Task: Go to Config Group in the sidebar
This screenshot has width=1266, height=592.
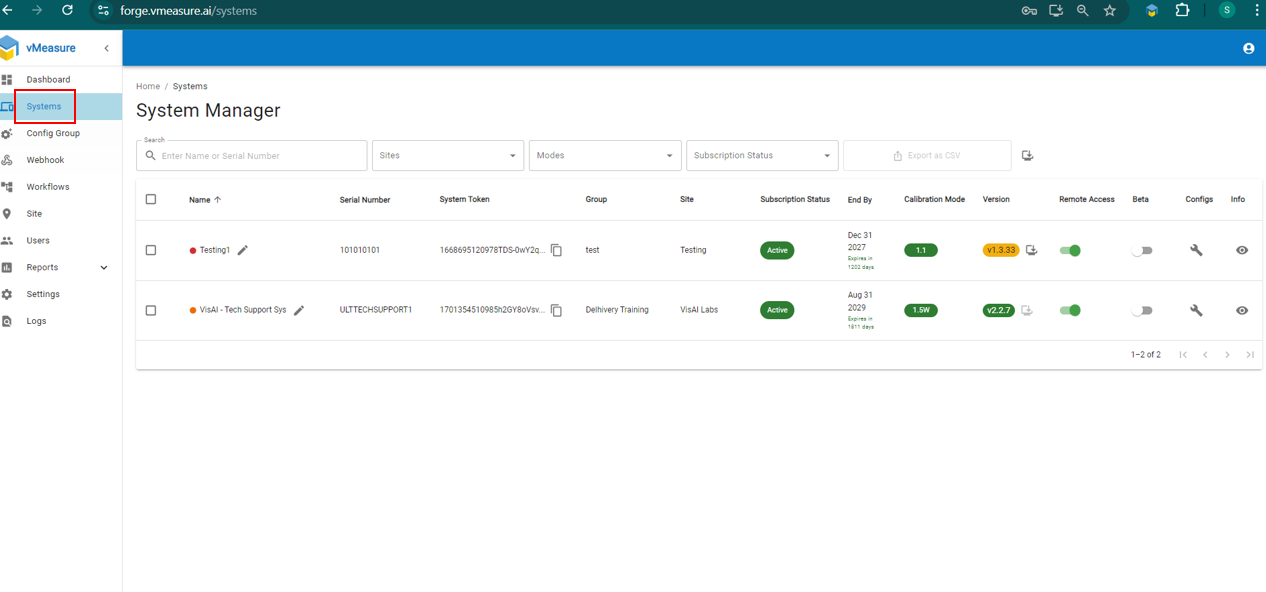Action: coord(53,133)
